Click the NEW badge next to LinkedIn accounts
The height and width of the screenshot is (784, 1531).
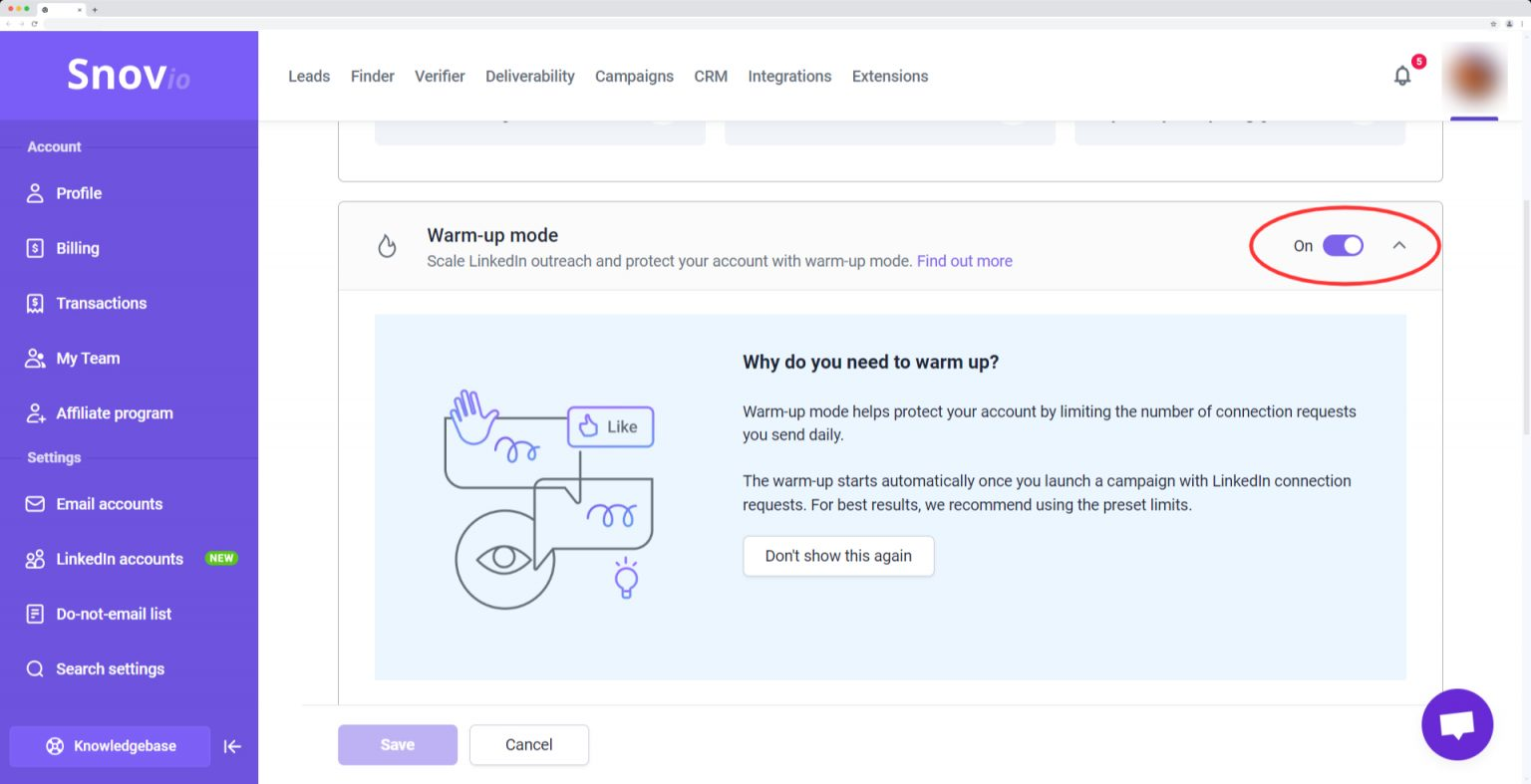221,559
